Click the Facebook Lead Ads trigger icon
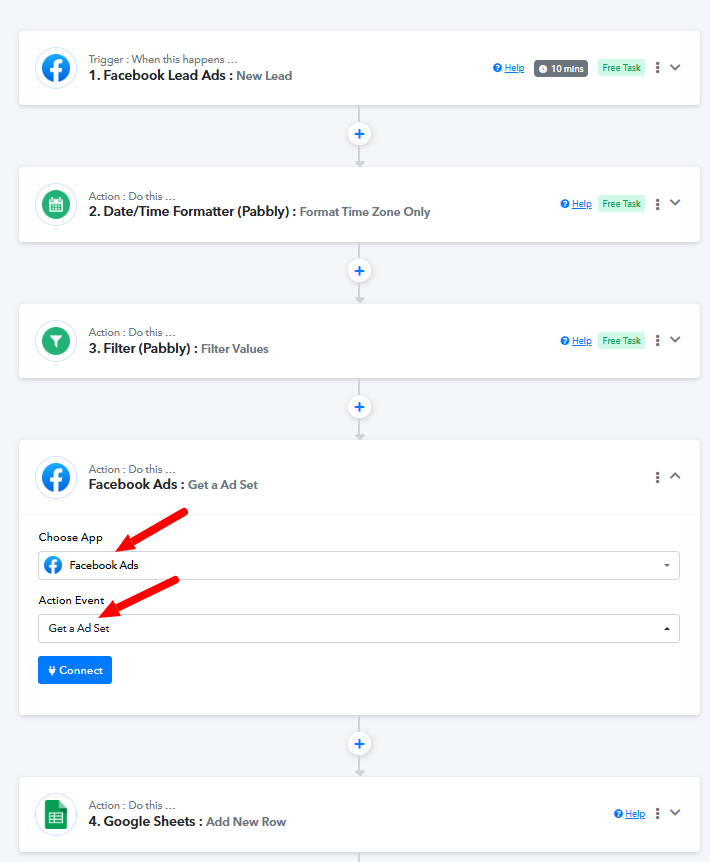Viewport: 710px width, 862px height. [x=56, y=68]
